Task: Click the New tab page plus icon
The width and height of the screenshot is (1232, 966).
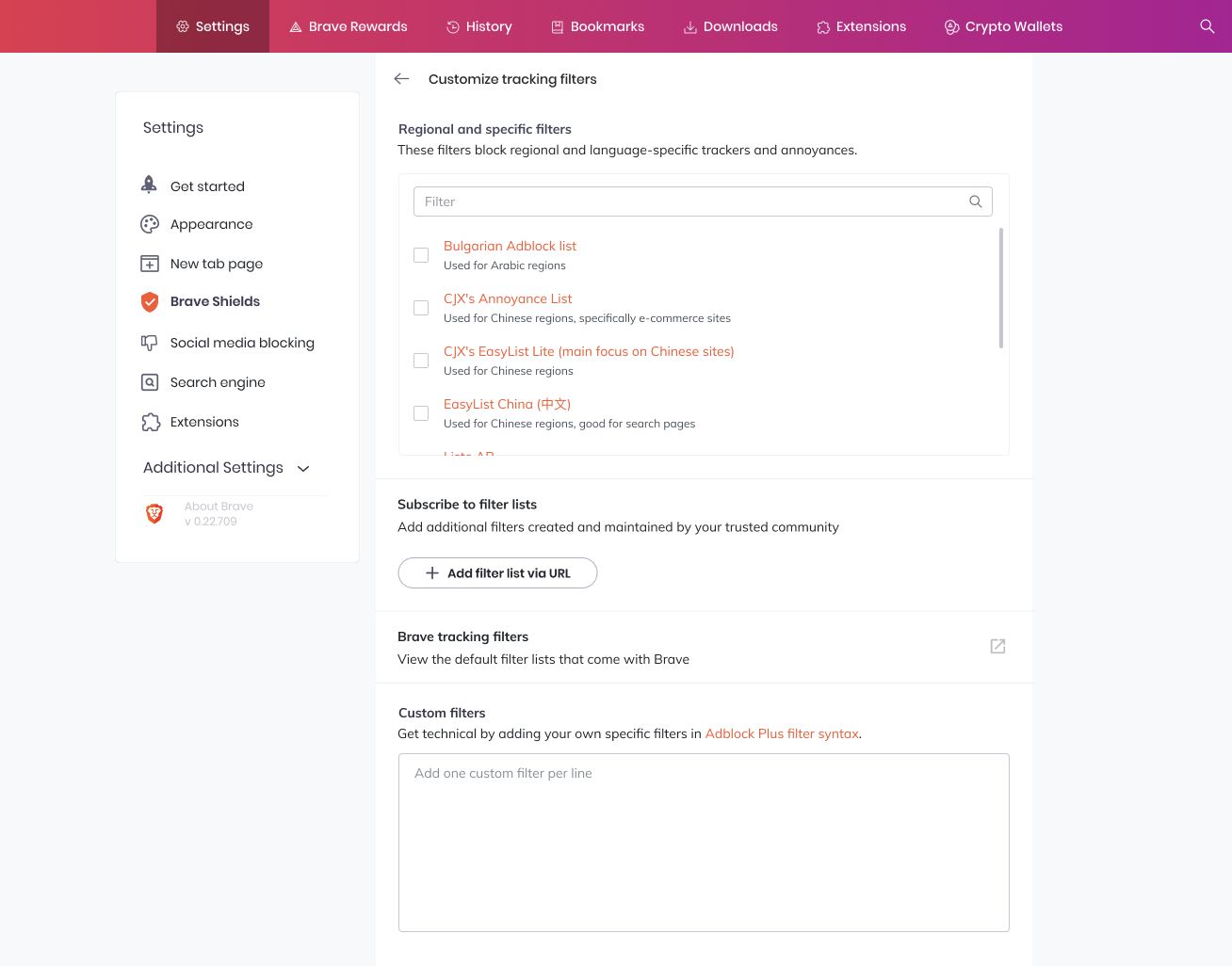Action: tap(150, 264)
